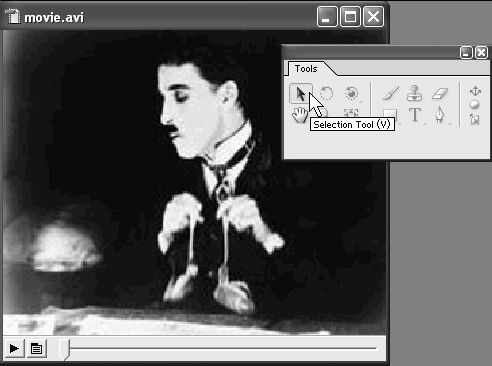The width and height of the screenshot is (492, 366).
Task: Select the Pen tool
Action: tap(440, 115)
